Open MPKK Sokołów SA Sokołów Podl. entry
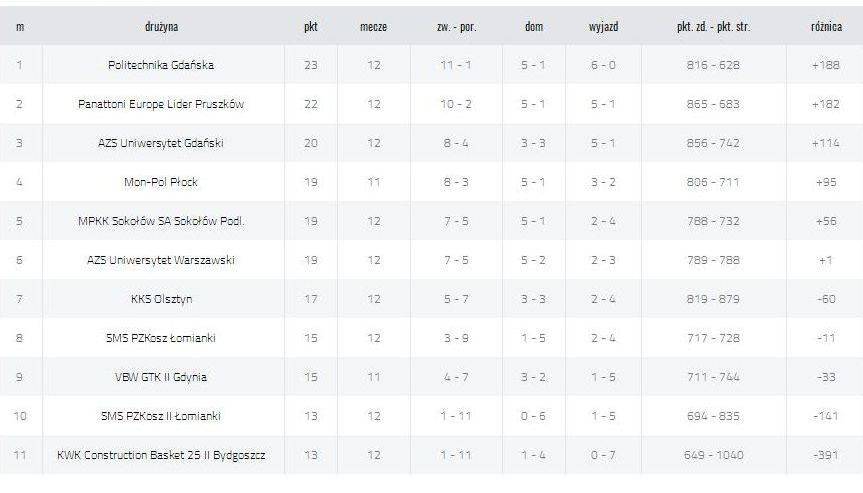863x493 pixels. 161,221
